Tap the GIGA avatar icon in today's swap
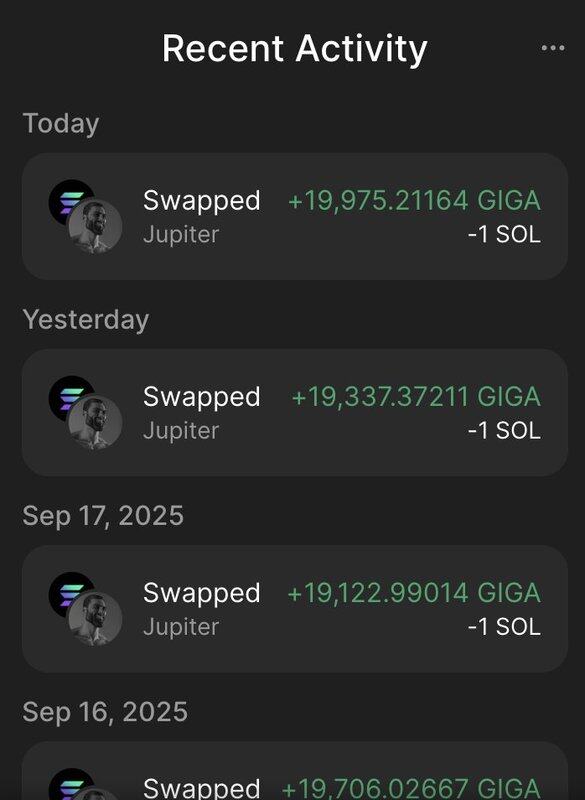Screen dimensions: 585x800 95,227
